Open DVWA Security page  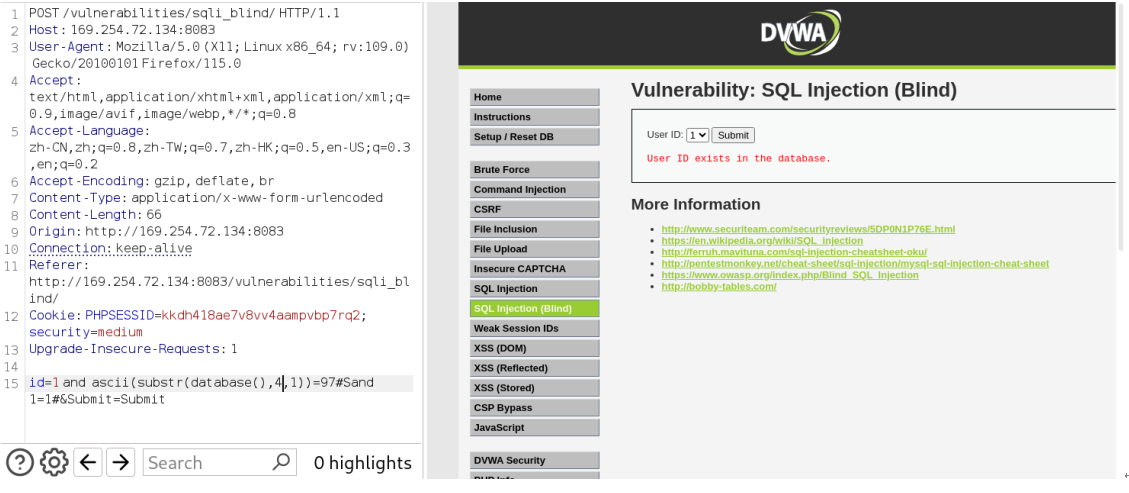pyautogui.click(x=534, y=461)
